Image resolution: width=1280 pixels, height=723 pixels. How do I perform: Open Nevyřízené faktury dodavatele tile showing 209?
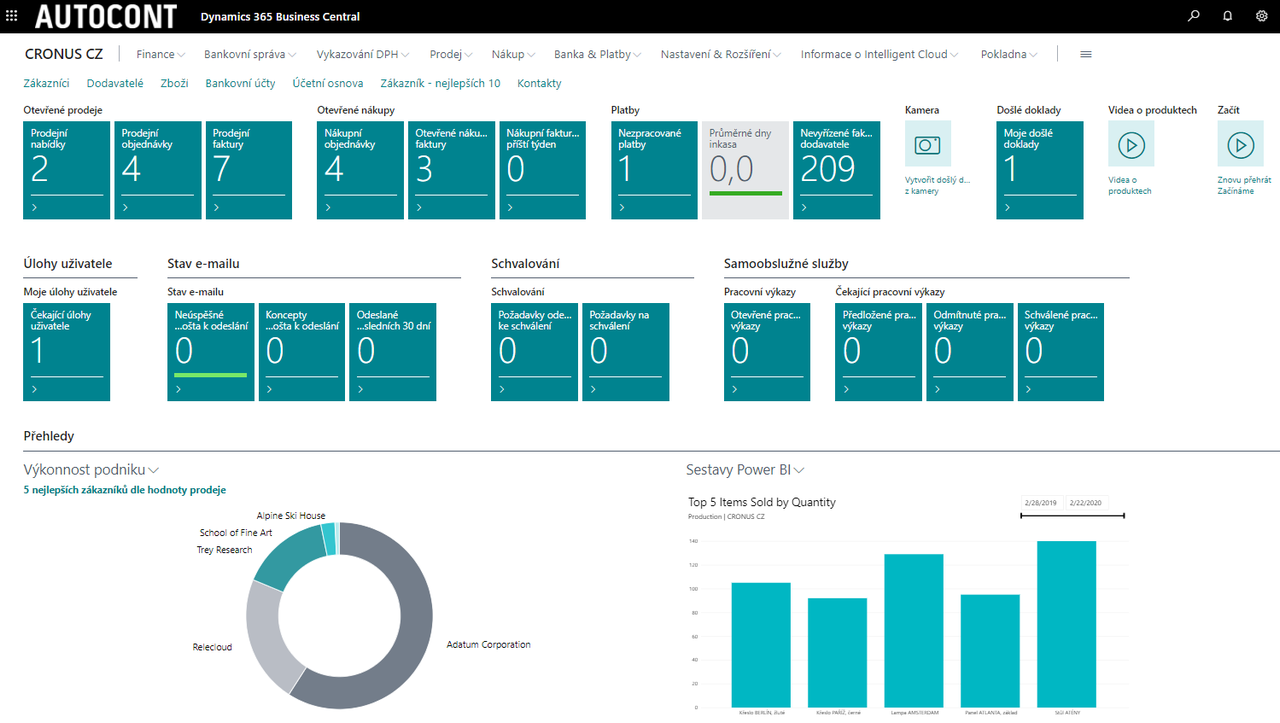click(x=836, y=170)
